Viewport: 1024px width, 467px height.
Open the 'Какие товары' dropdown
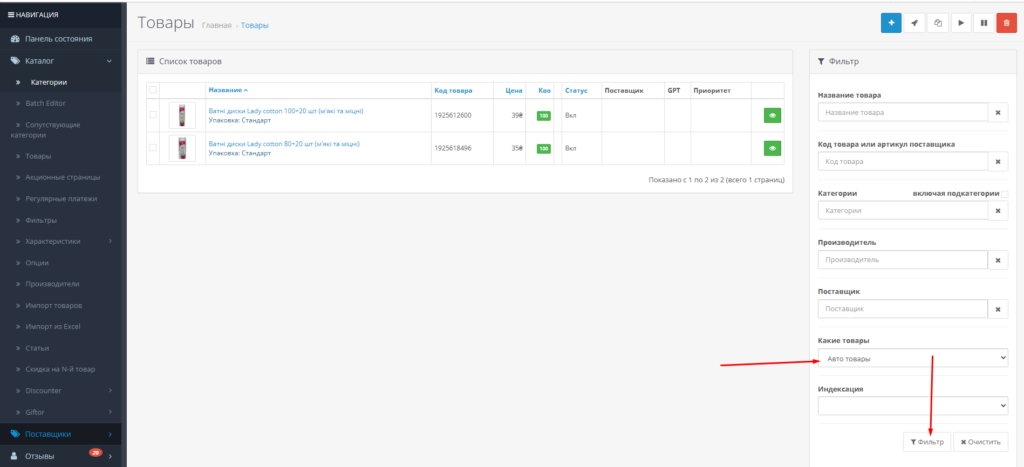tap(913, 358)
